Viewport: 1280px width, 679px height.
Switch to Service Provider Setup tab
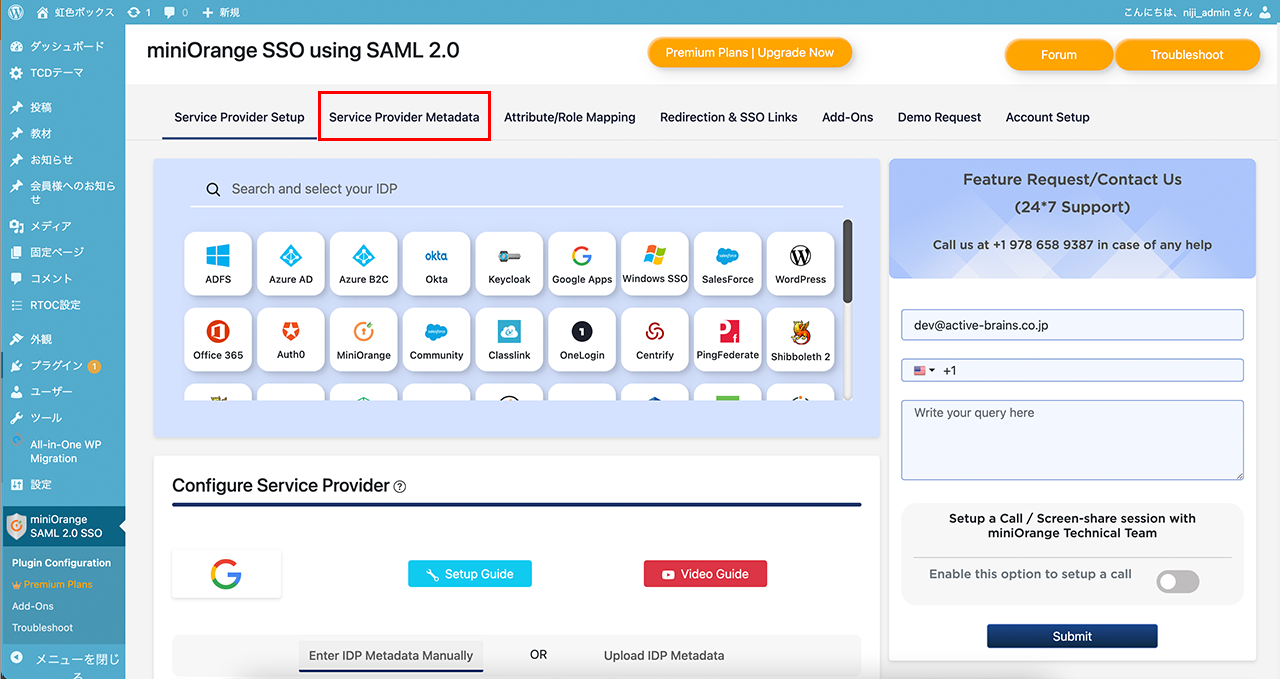pos(239,117)
